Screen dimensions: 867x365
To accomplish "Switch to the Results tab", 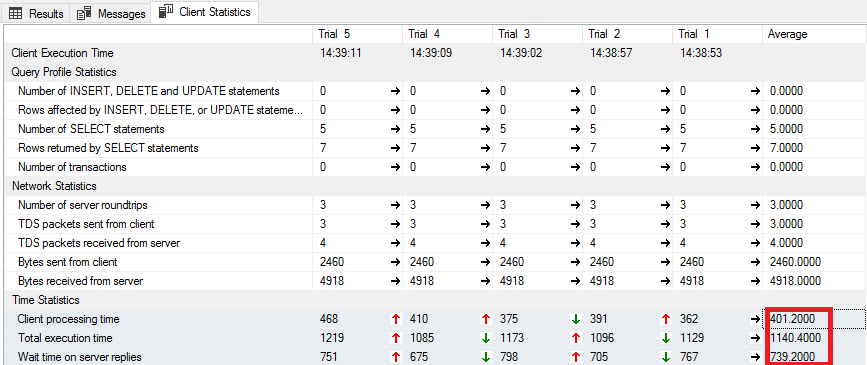I will [36, 13].
